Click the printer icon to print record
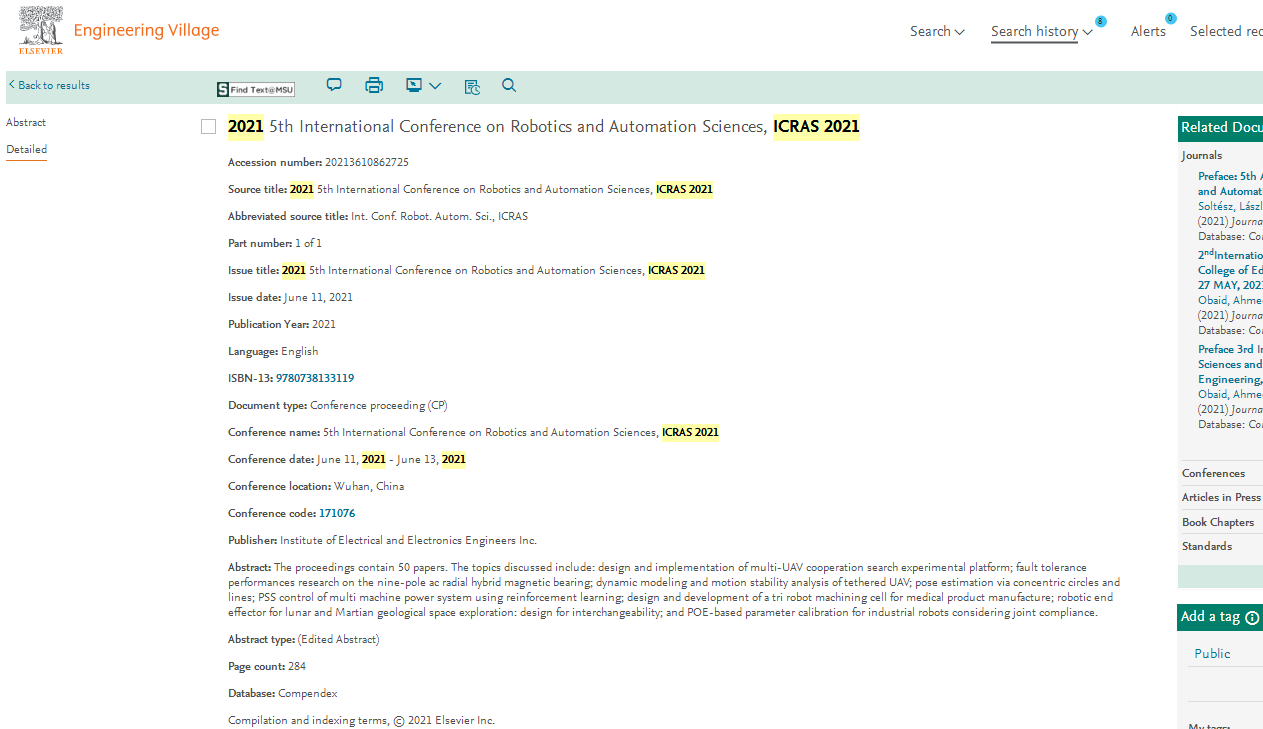This screenshot has width=1263, height=729. [x=374, y=85]
